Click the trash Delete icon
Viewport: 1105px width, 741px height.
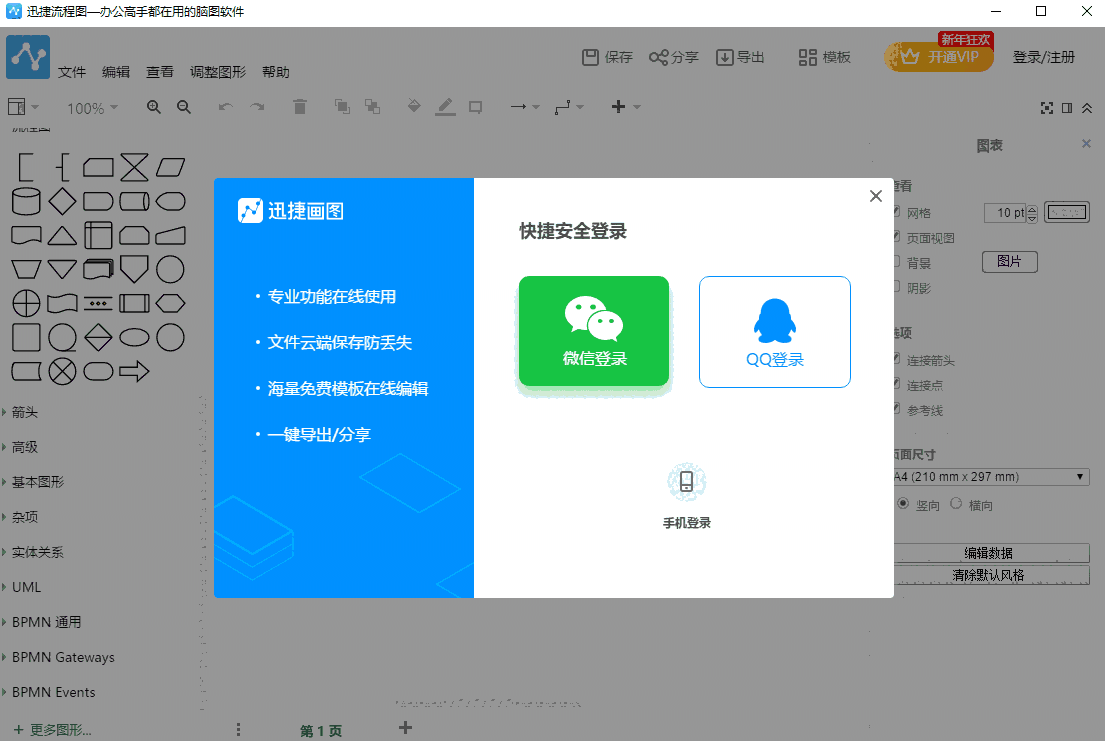click(299, 107)
